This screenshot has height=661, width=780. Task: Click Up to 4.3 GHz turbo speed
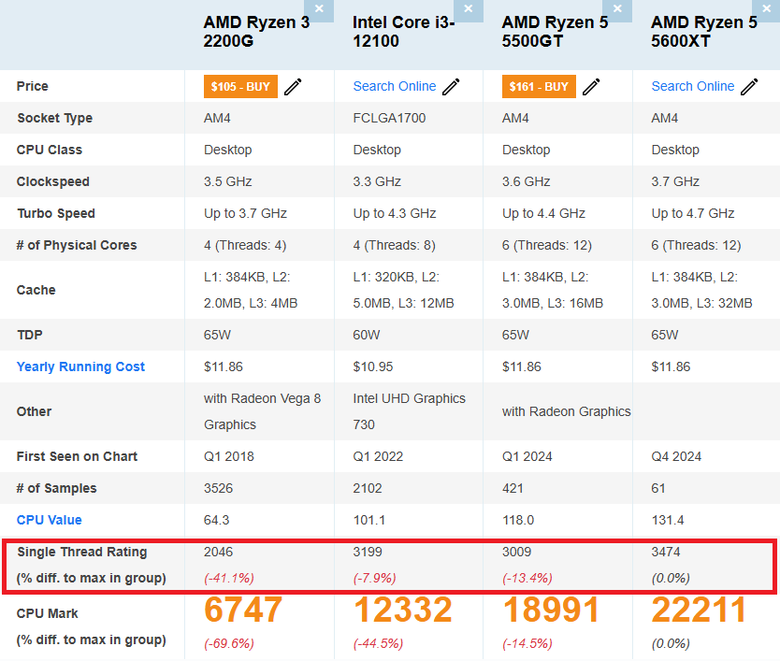394,214
